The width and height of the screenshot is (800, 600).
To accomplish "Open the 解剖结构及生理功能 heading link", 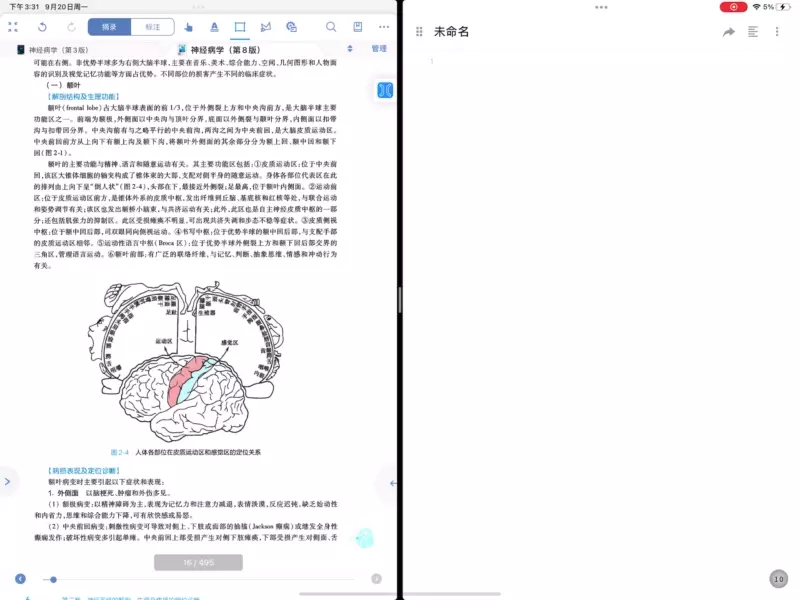I will pos(84,96).
